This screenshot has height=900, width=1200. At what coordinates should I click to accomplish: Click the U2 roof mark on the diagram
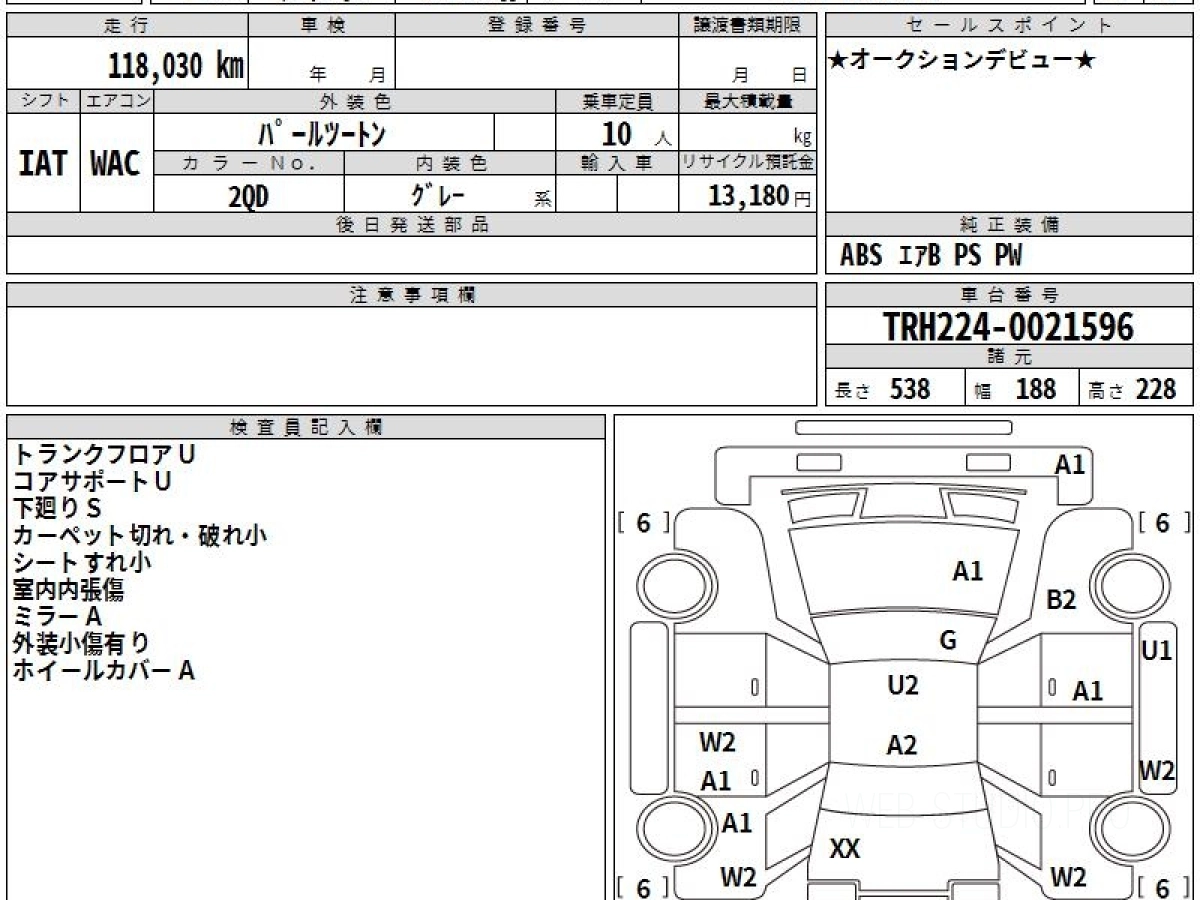click(903, 685)
